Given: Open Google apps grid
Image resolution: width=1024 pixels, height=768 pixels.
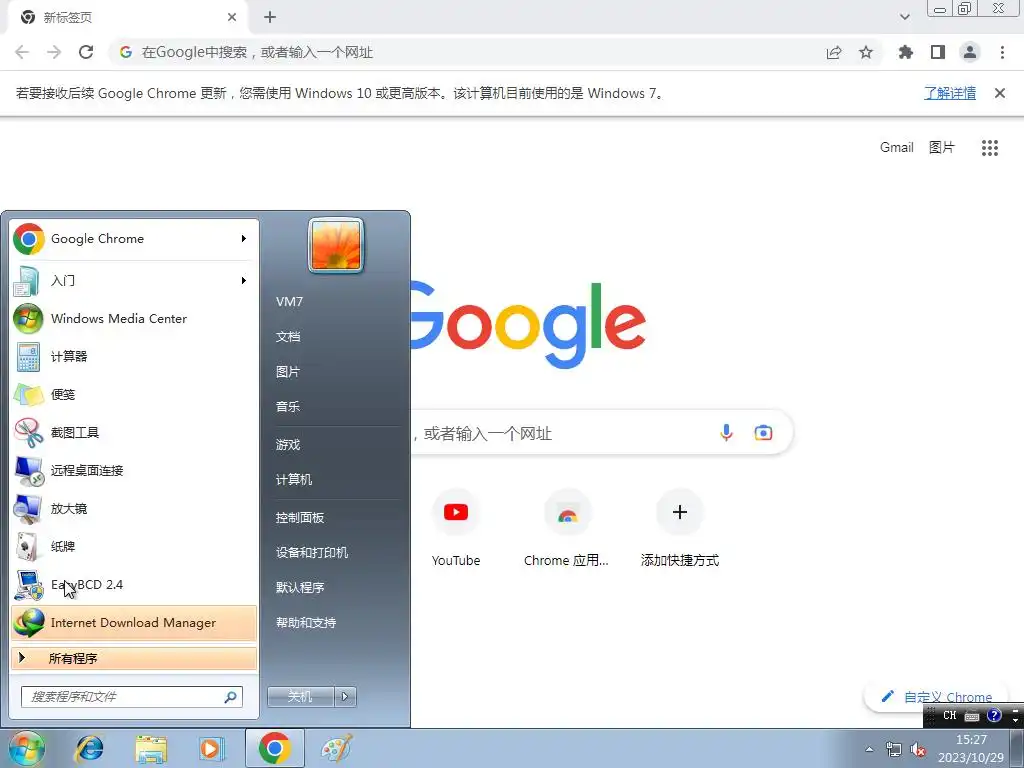Looking at the screenshot, I should point(990,148).
